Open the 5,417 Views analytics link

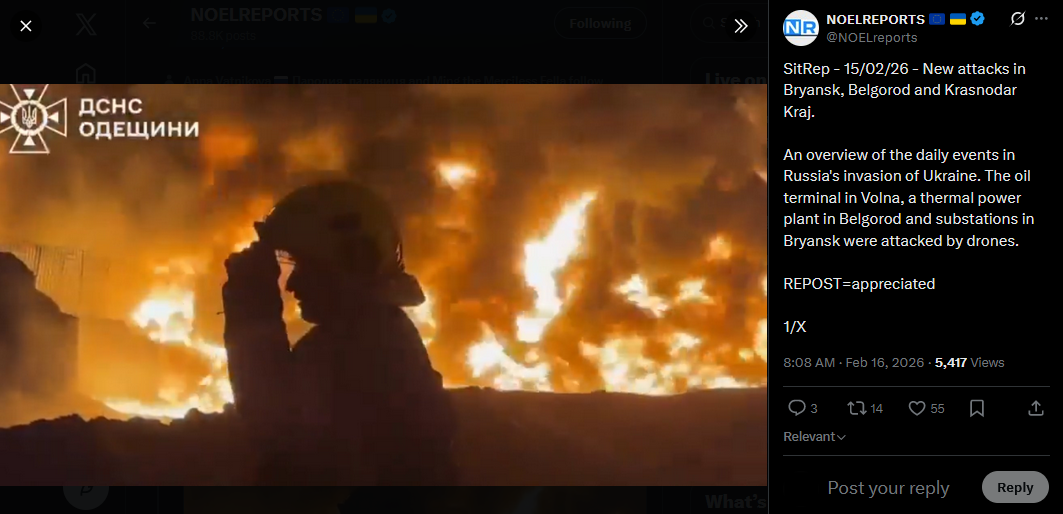969,363
